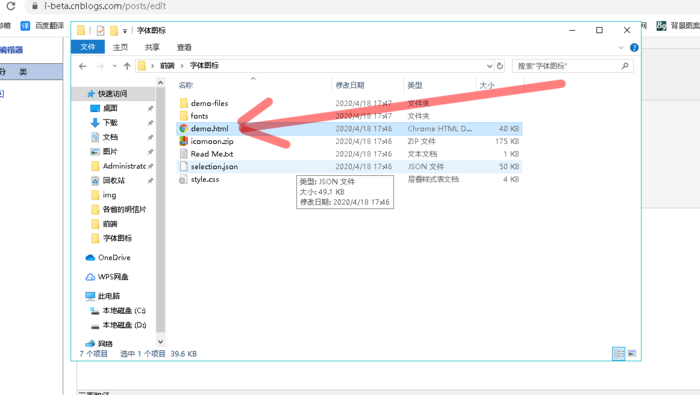Viewport: 700px width, 395px height.
Task: Open the 共享 ribbon tab
Action: 152,47
